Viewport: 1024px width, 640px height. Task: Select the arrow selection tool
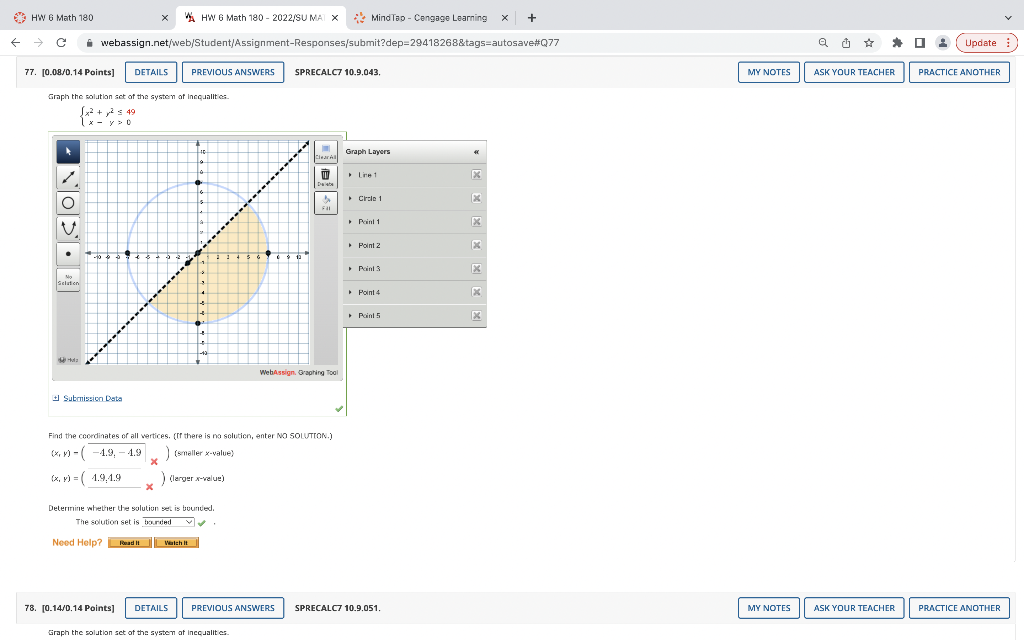pos(68,151)
